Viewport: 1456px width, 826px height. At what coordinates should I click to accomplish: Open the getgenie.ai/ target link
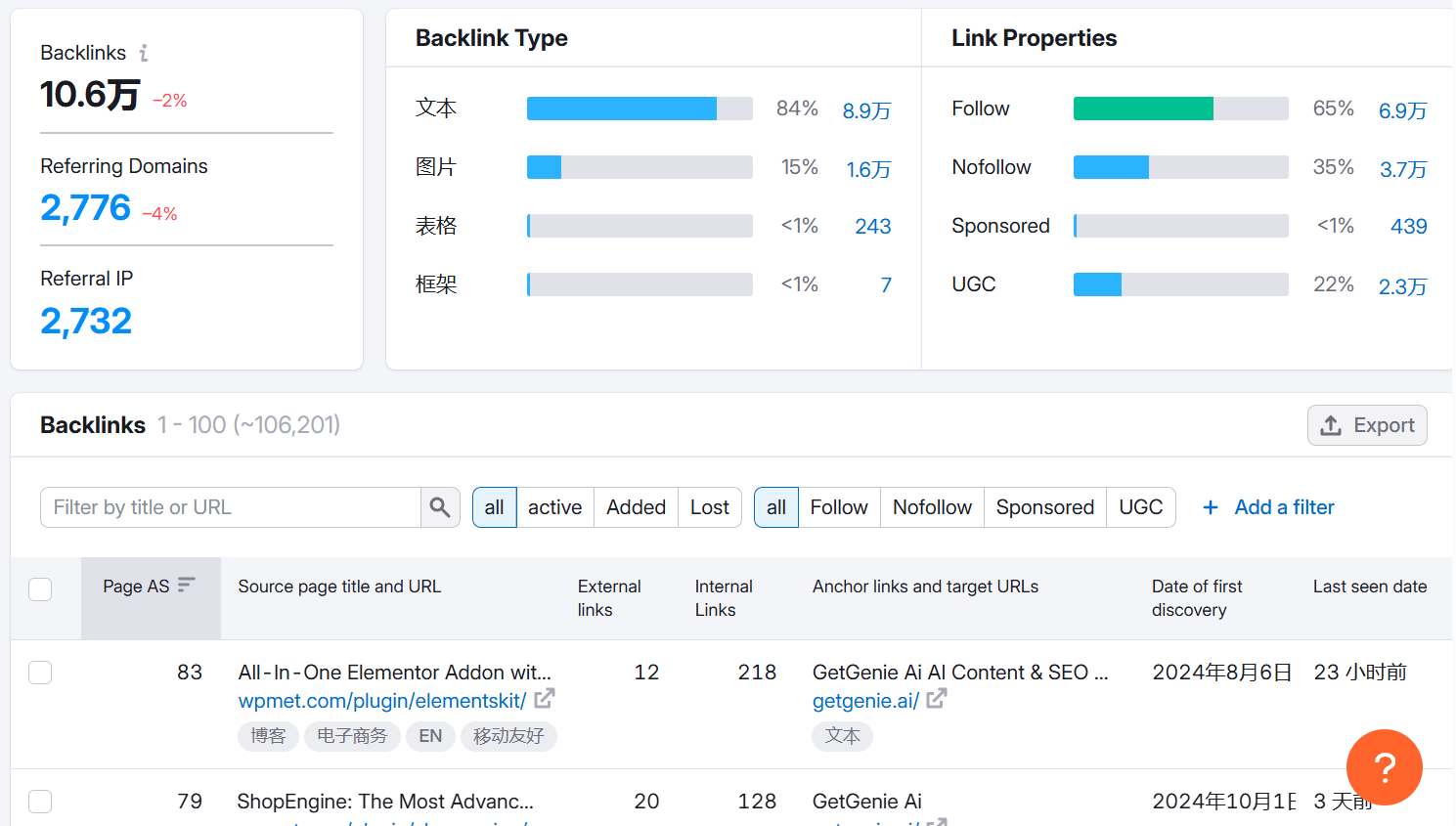click(865, 701)
